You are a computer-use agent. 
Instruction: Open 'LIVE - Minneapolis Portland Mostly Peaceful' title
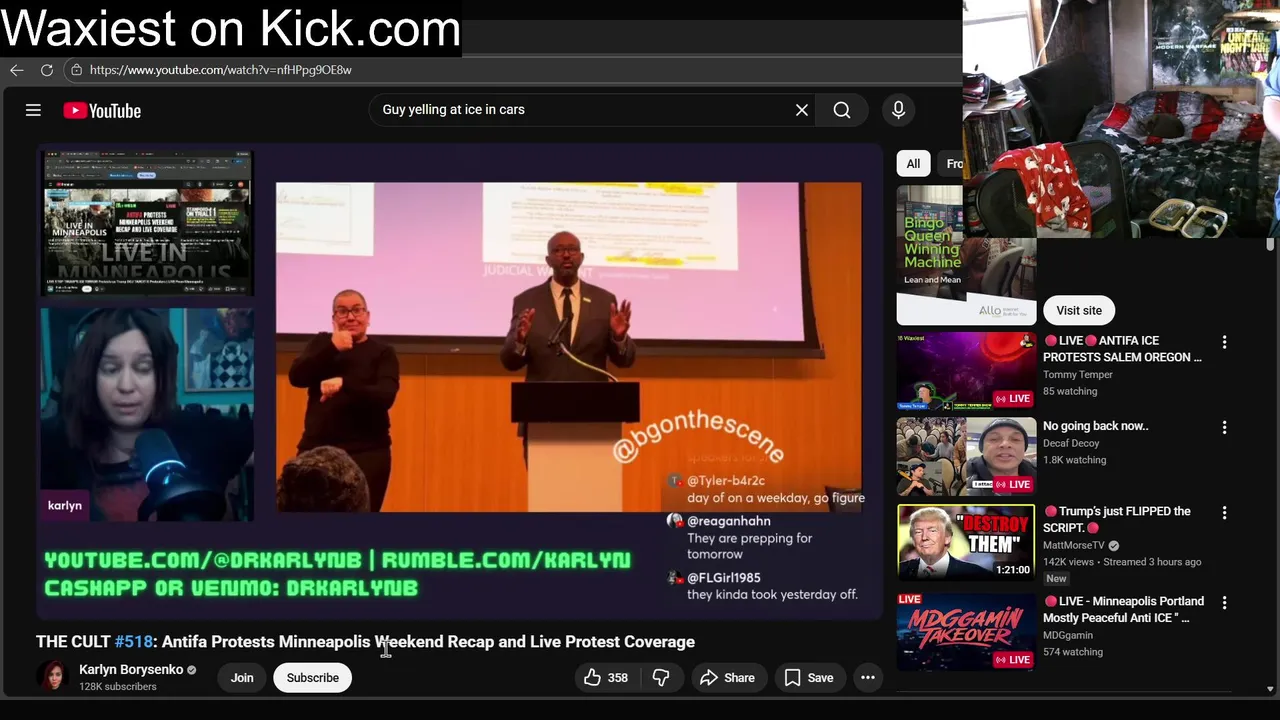click(x=1123, y=609)
